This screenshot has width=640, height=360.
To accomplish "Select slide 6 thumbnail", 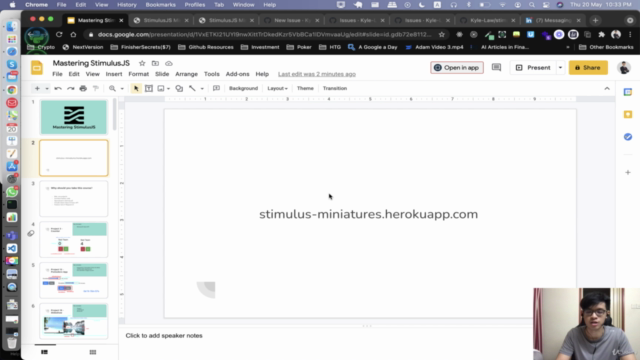I will (x=74, y=321).
